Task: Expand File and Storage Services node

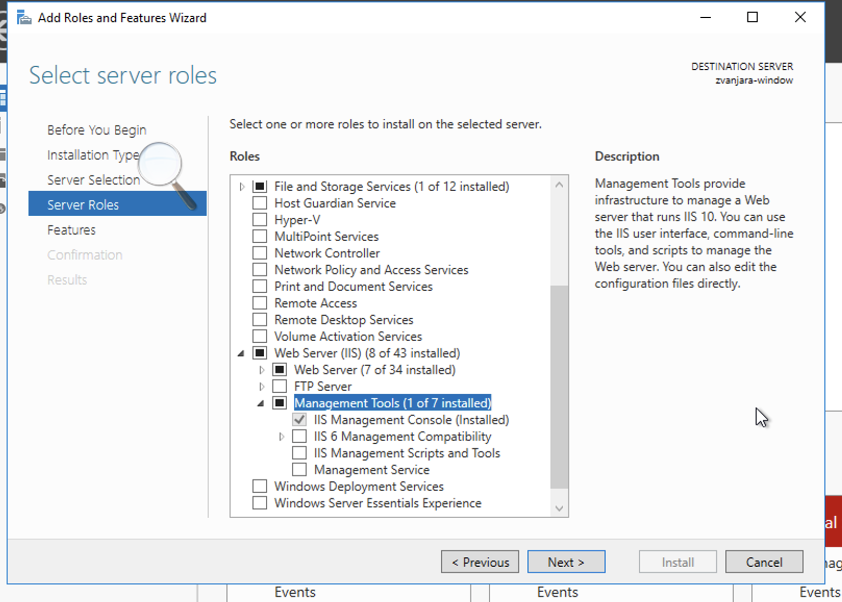Action: click(x=242, y=187)
